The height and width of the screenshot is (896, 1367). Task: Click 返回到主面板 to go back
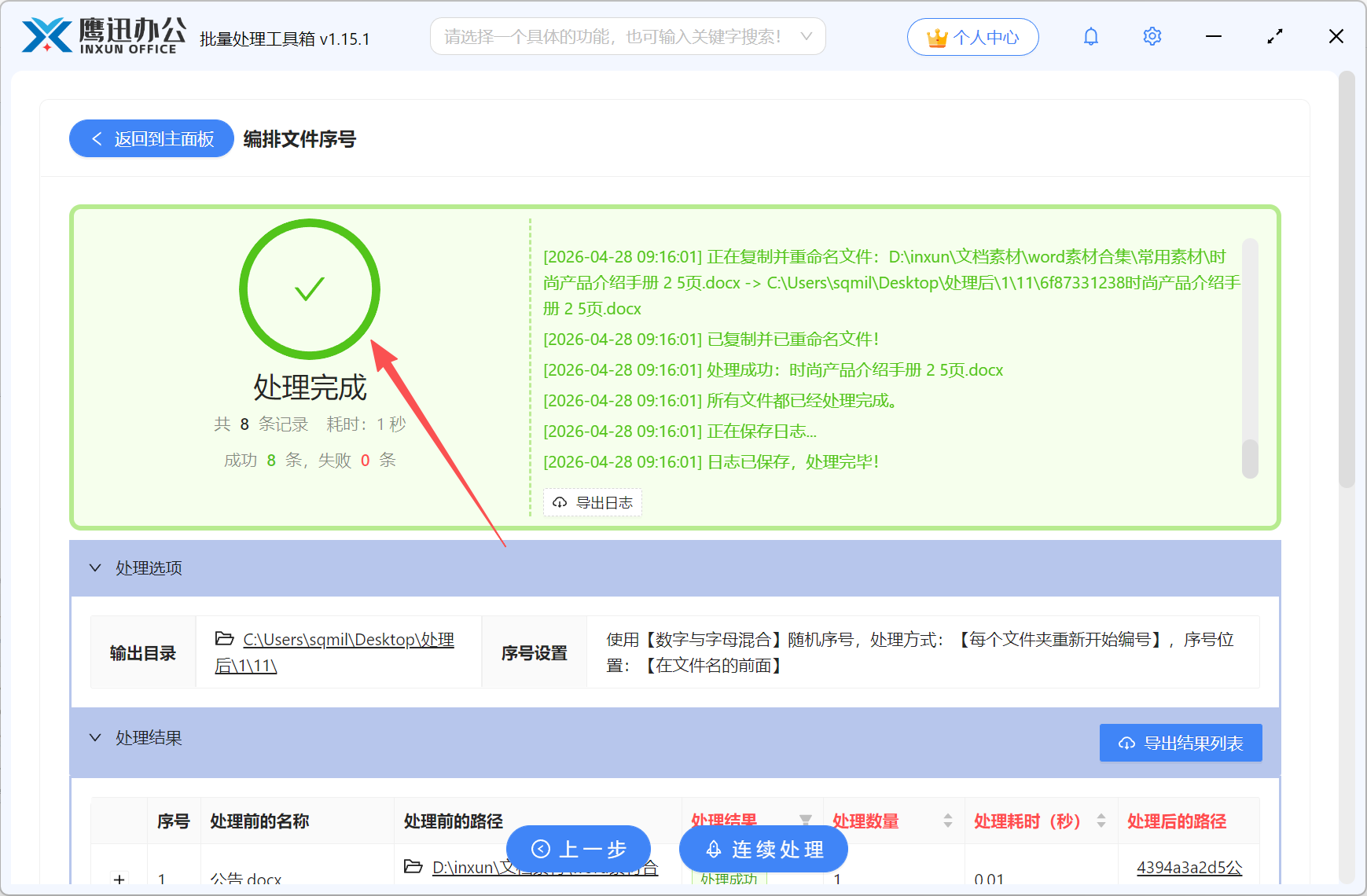click(151, 138)
